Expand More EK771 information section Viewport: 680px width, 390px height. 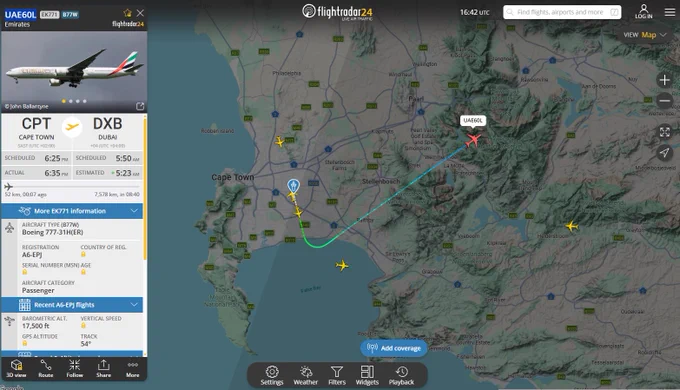(x=72, y=211)
